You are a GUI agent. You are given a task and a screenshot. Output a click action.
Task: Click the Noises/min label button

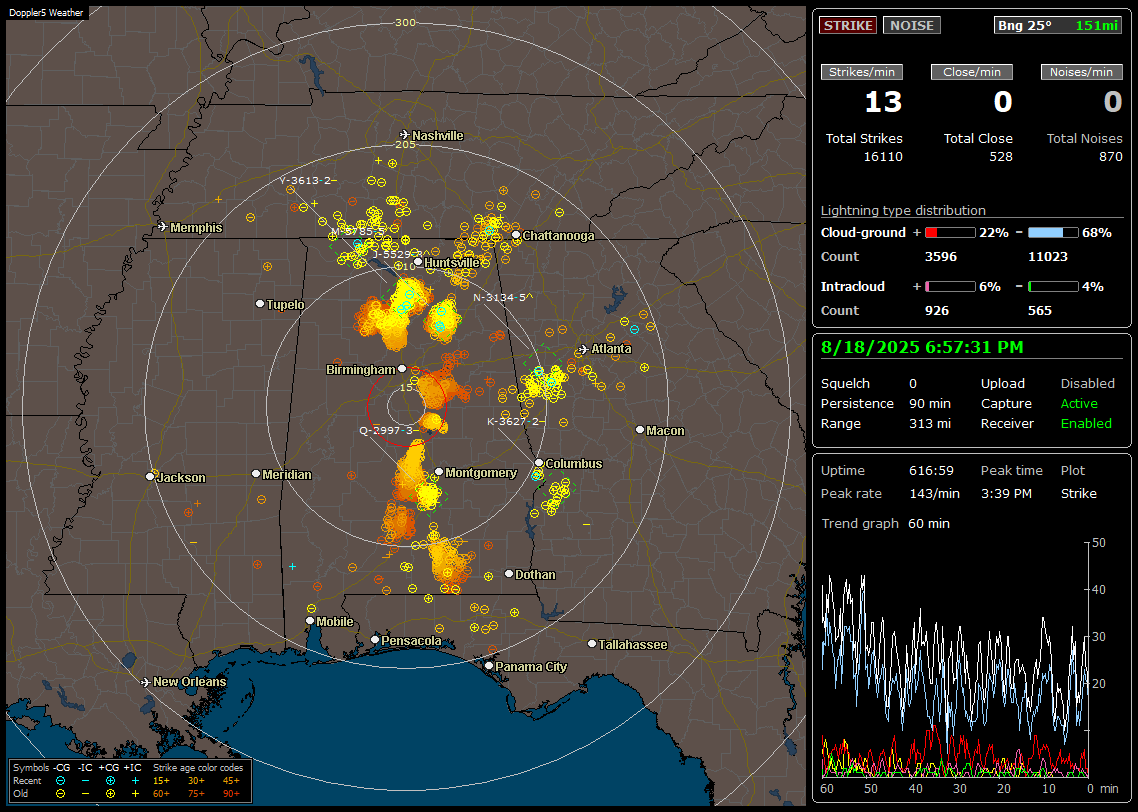pyautogui.click(x=1081, y=72)
